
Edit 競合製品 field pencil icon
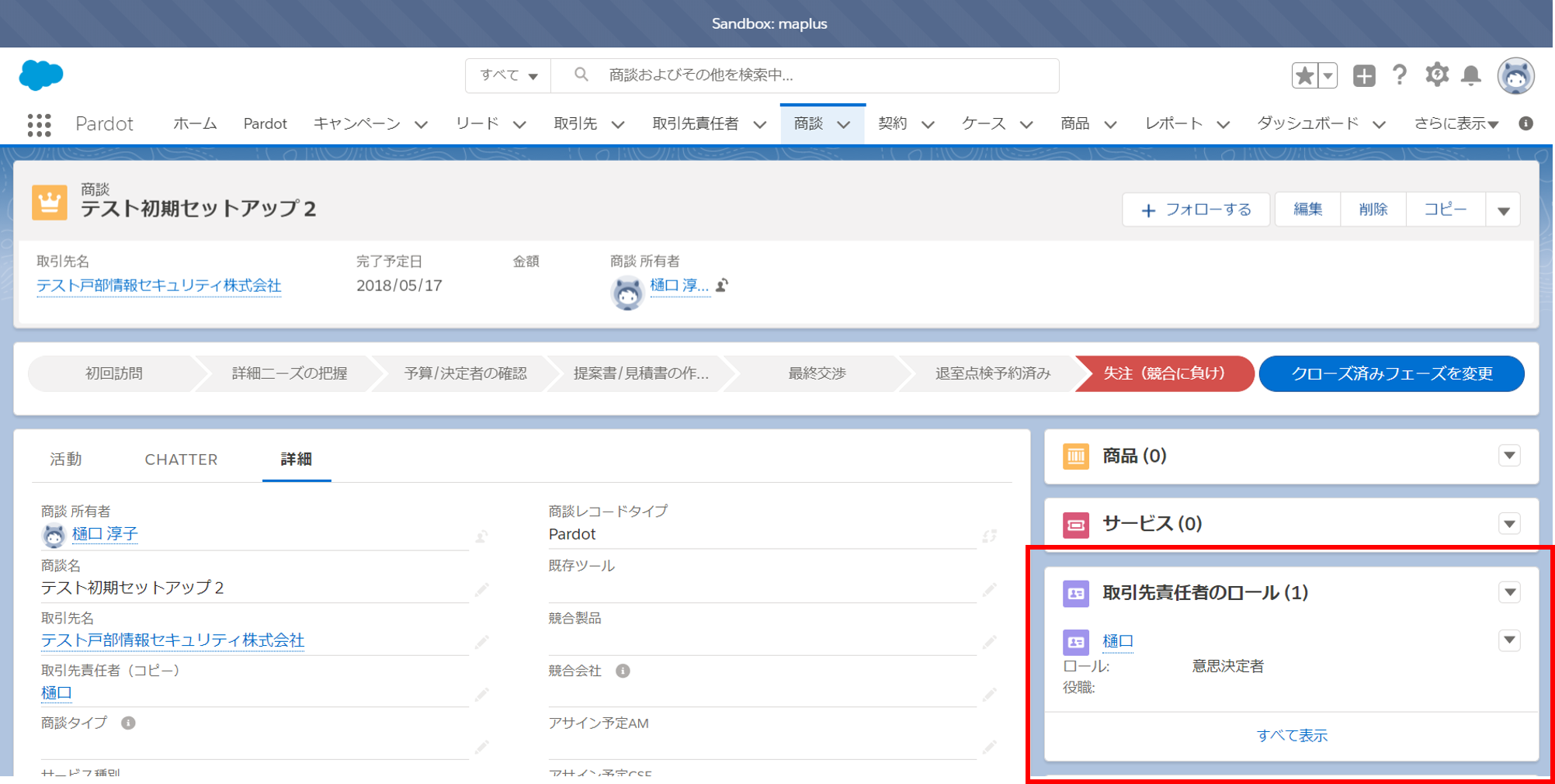click(x=989, y=642)
